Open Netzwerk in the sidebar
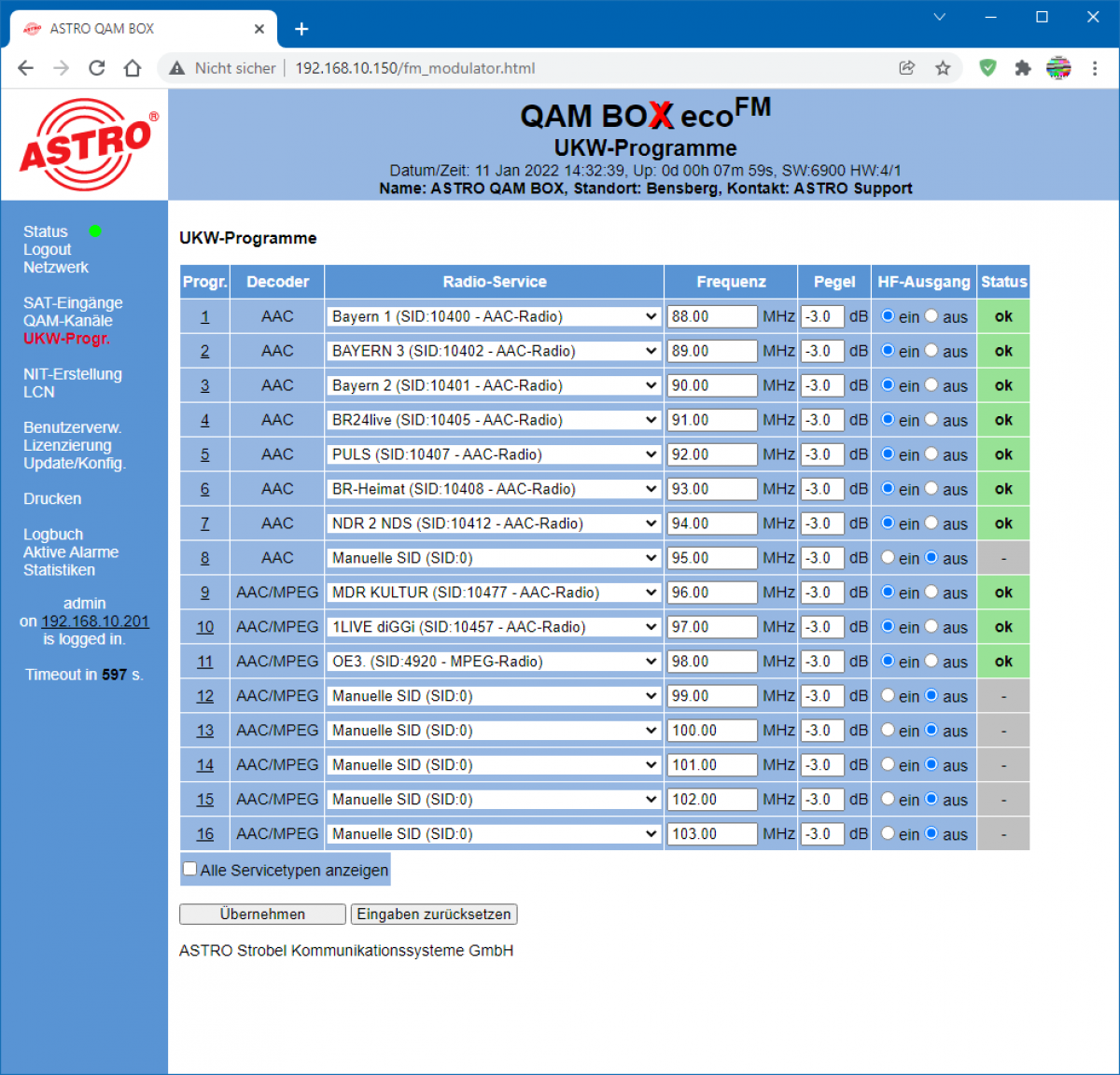Image resolution: width=1120 pixels, height=1075 pixels. pos(56,268)
